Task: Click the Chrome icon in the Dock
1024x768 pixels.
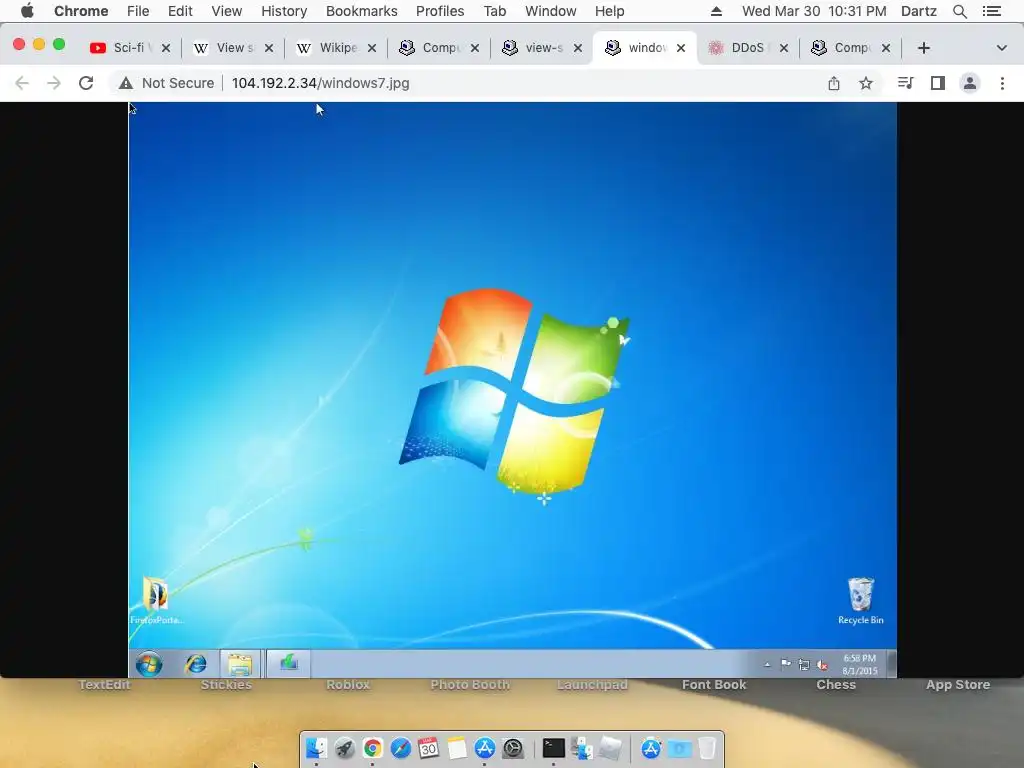Action: [372, 748]
